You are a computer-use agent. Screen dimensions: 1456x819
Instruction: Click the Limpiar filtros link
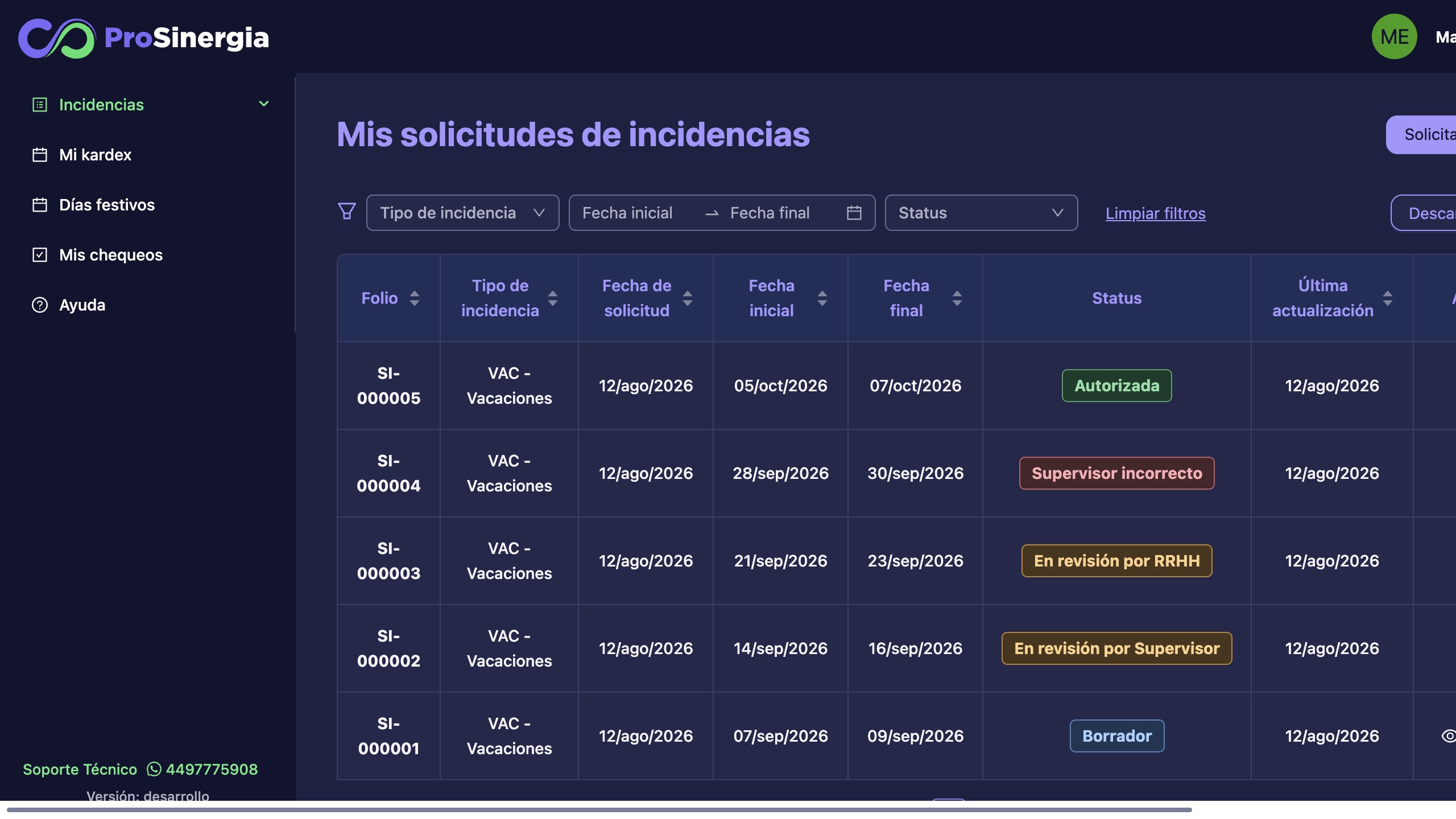(1156, 213)
